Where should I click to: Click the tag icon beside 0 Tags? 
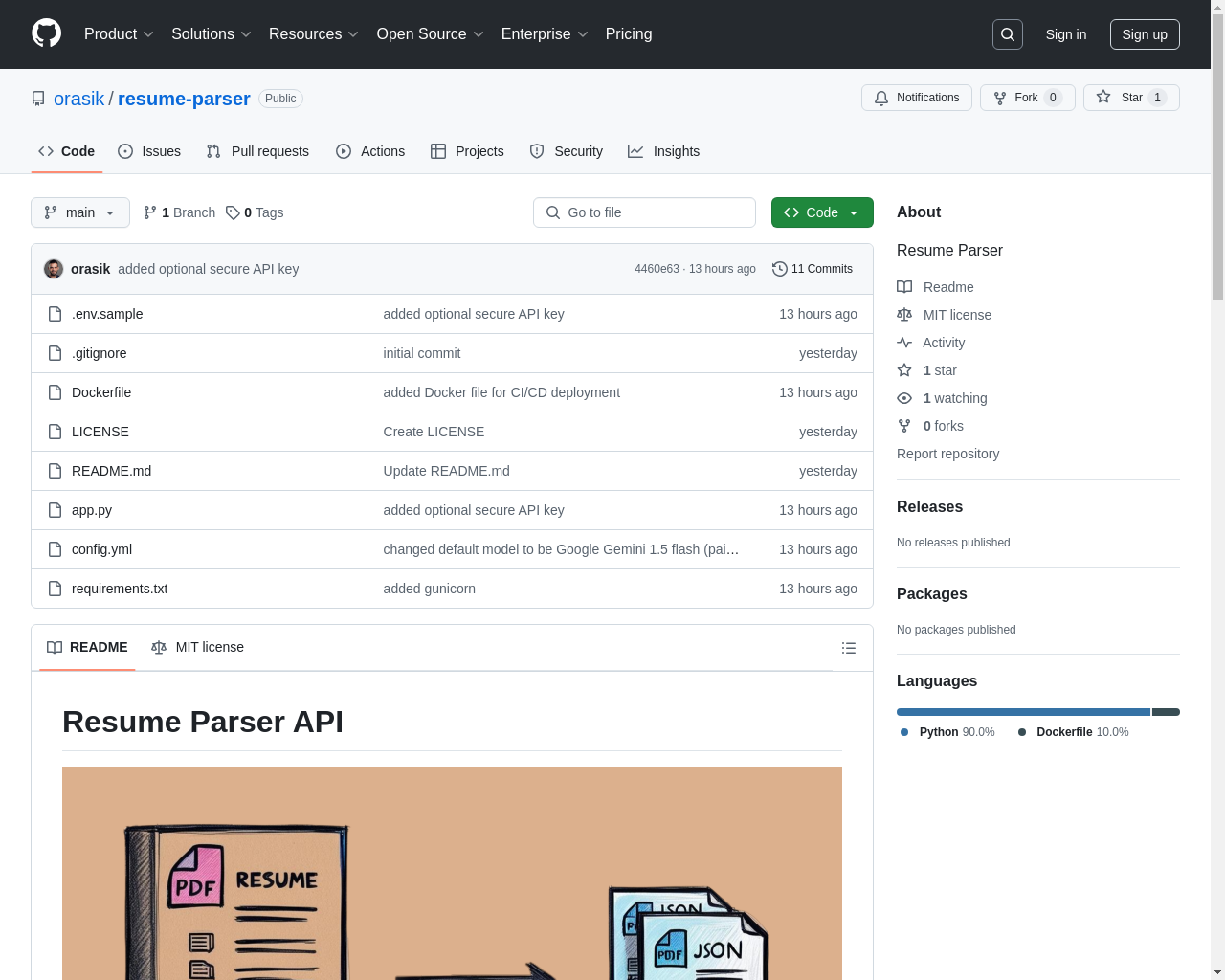(233, 212)
